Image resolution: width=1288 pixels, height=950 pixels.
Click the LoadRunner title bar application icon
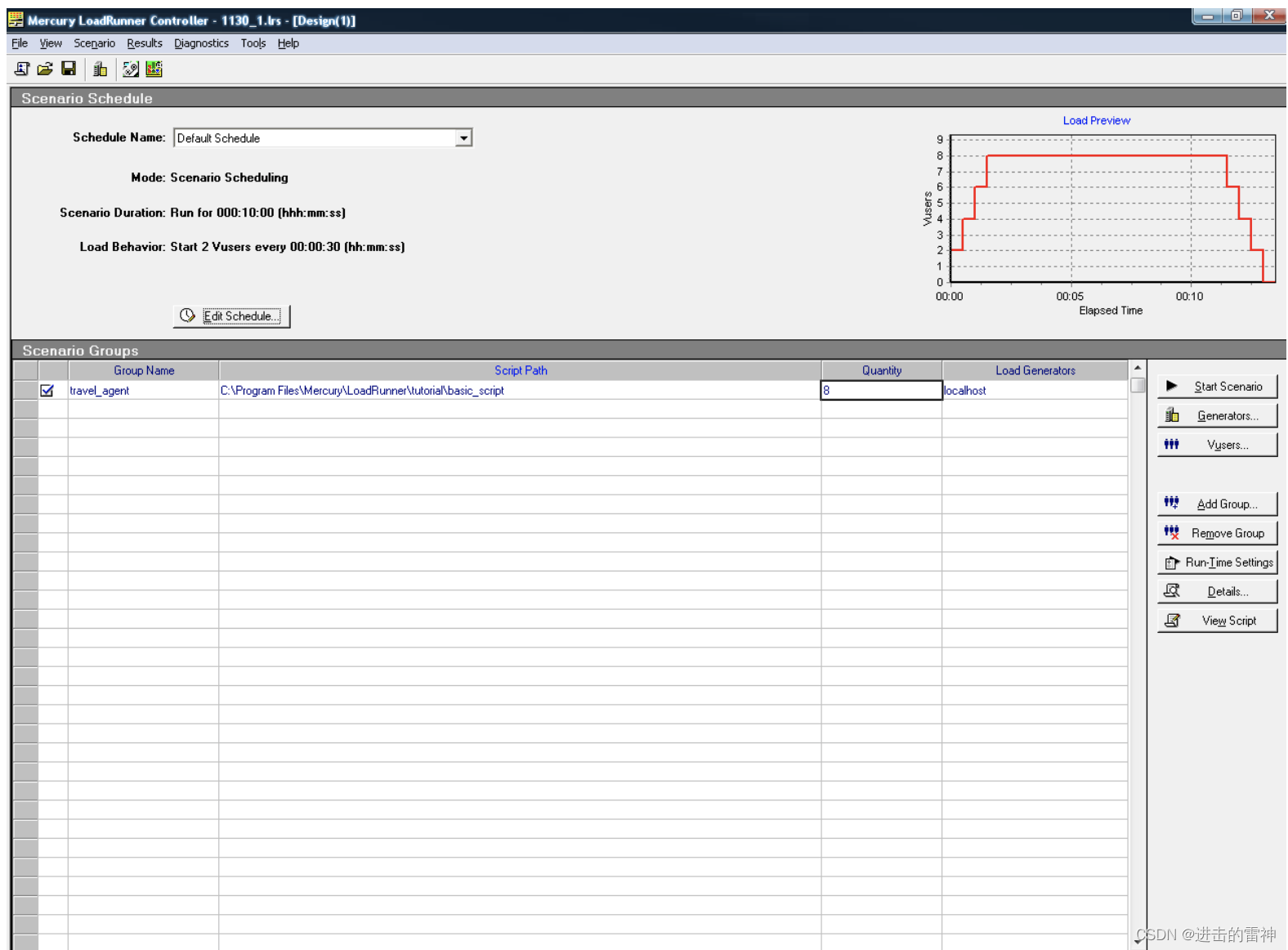point(16,20)
